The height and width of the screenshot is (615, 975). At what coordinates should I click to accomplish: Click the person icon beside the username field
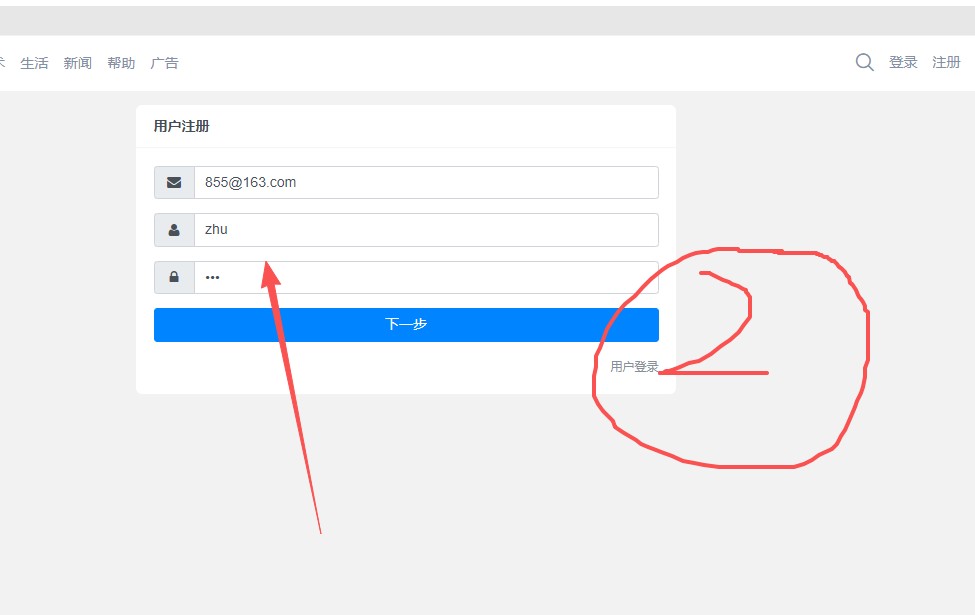tap(174, 230)
